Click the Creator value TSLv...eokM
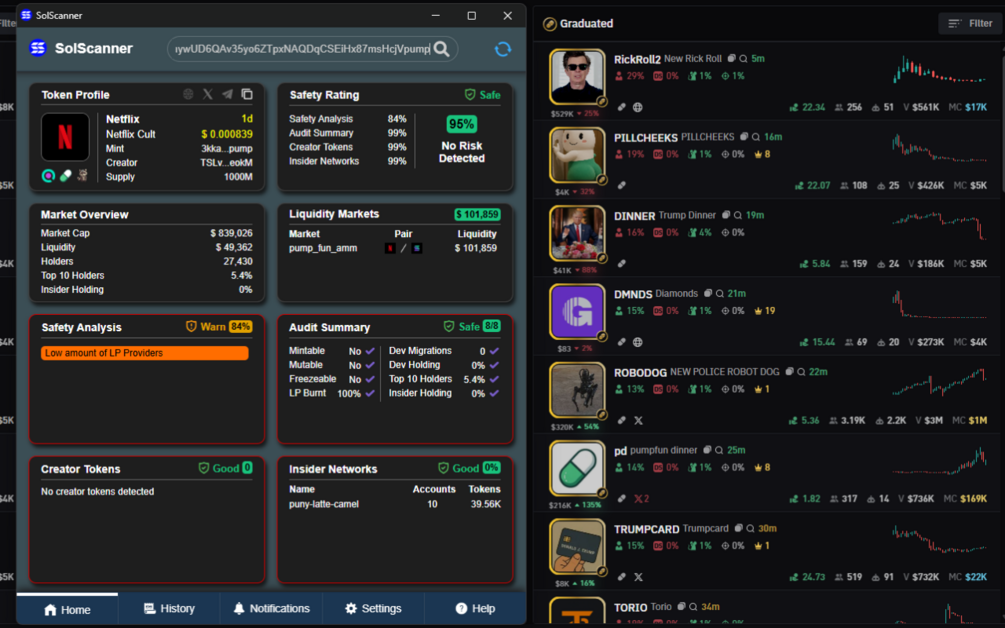 tap(226, 162)
